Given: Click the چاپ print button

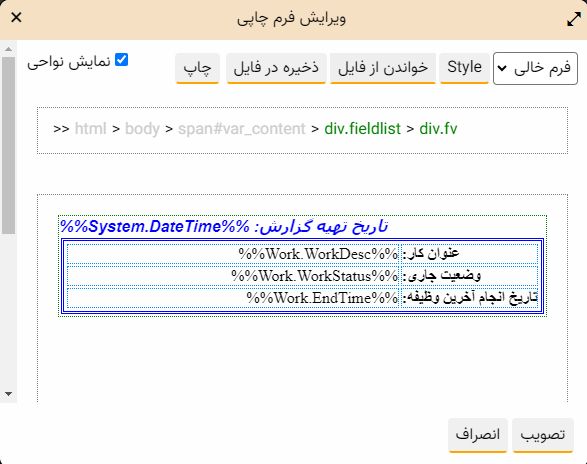Looking at the screenshot, I should [197, 68].
